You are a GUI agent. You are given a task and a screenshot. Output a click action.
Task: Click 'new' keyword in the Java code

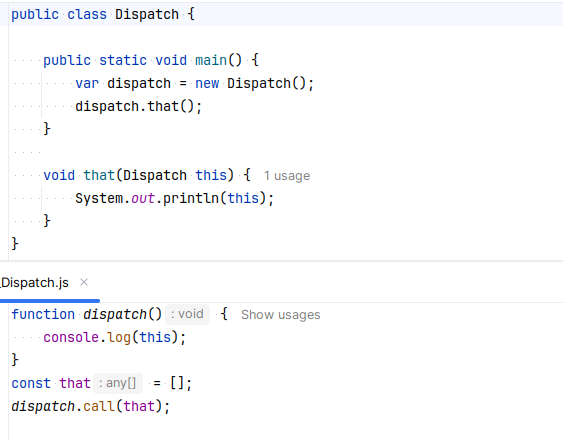207,83
